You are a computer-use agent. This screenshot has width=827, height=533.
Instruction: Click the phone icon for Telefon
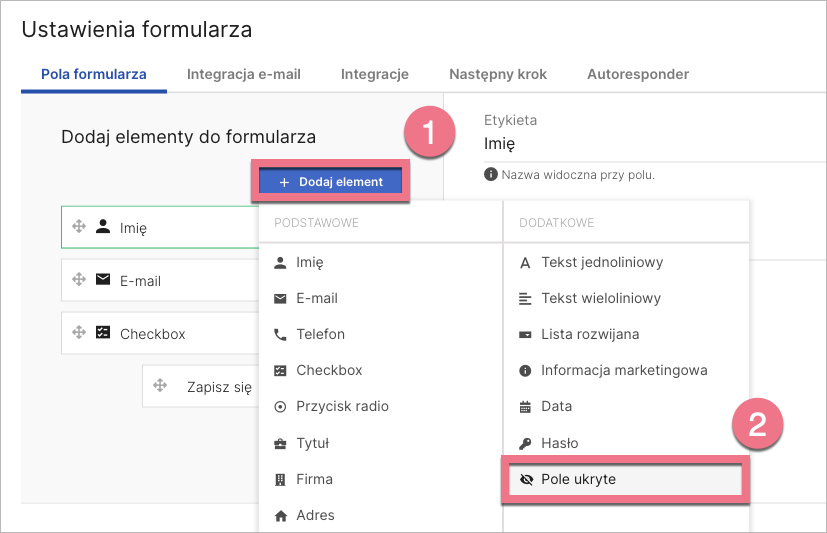click(x=280, y=334)
